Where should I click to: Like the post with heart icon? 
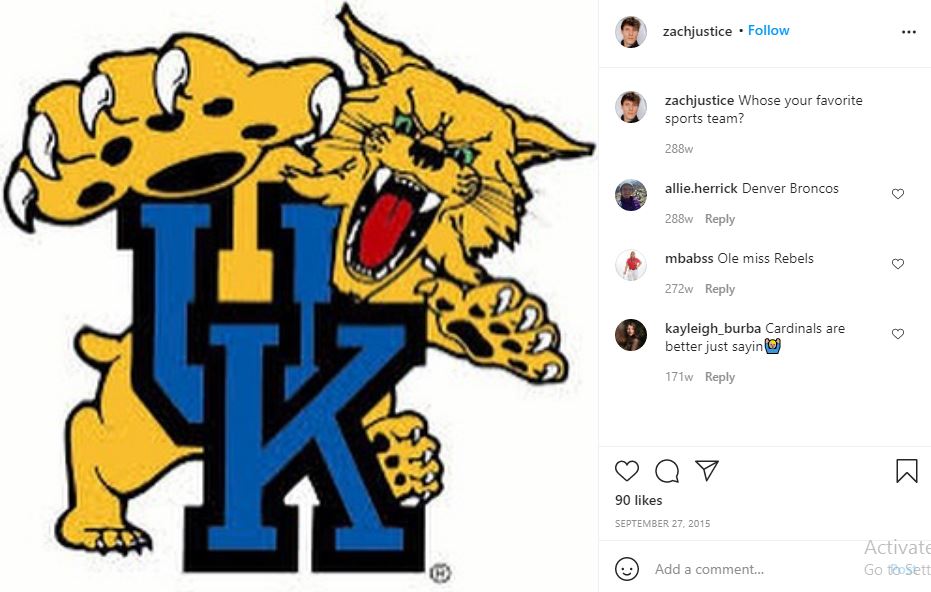[626, 471]
